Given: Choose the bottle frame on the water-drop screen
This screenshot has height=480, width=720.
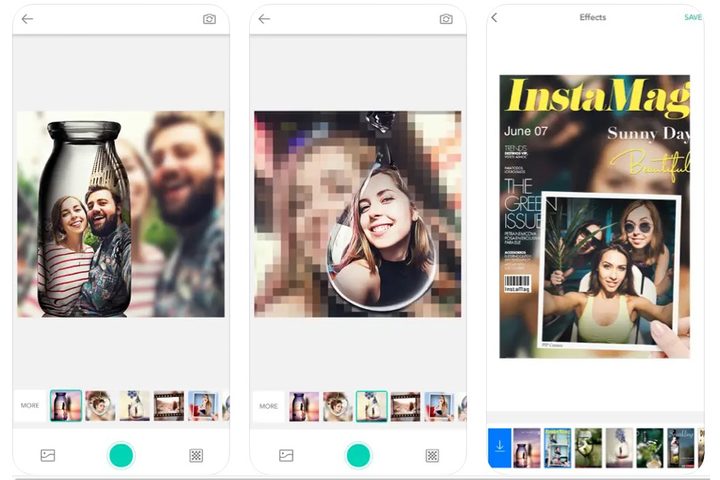Looking at the screenshot, I should (304, 407).
